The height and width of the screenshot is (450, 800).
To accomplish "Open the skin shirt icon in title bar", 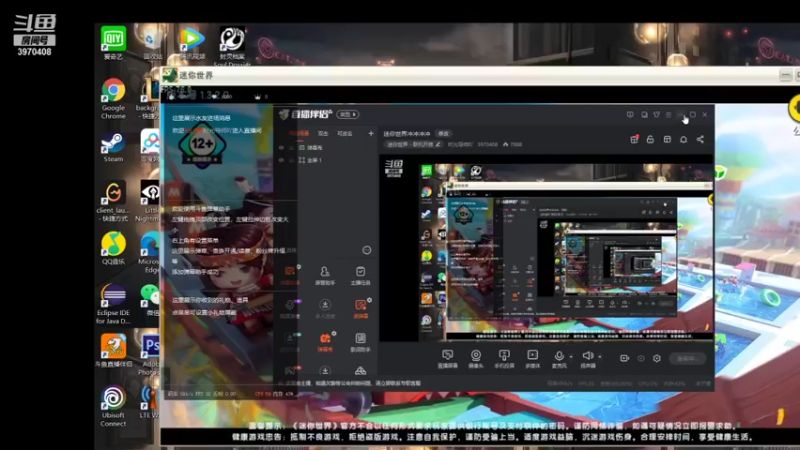I will tap(657, 115).
